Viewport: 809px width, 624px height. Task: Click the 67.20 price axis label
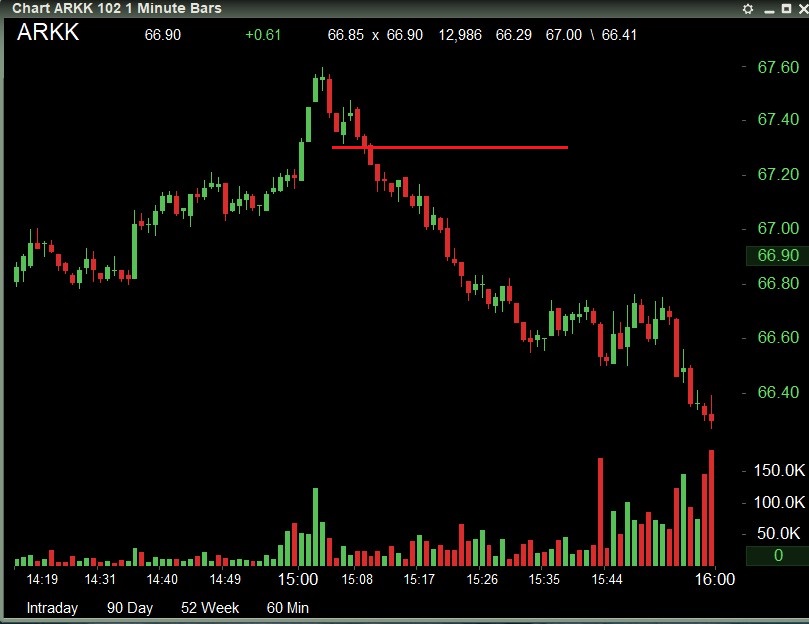pos(778,174)
